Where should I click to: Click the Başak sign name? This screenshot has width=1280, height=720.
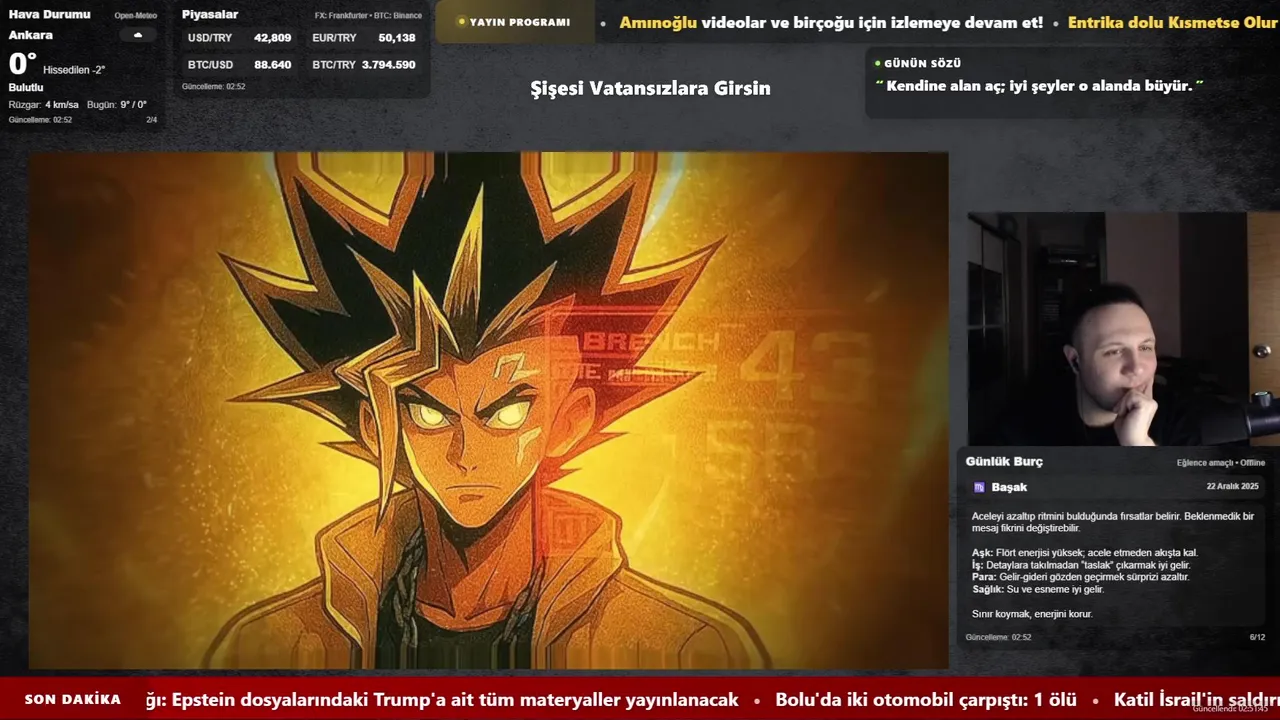[x=1009, y=487]
